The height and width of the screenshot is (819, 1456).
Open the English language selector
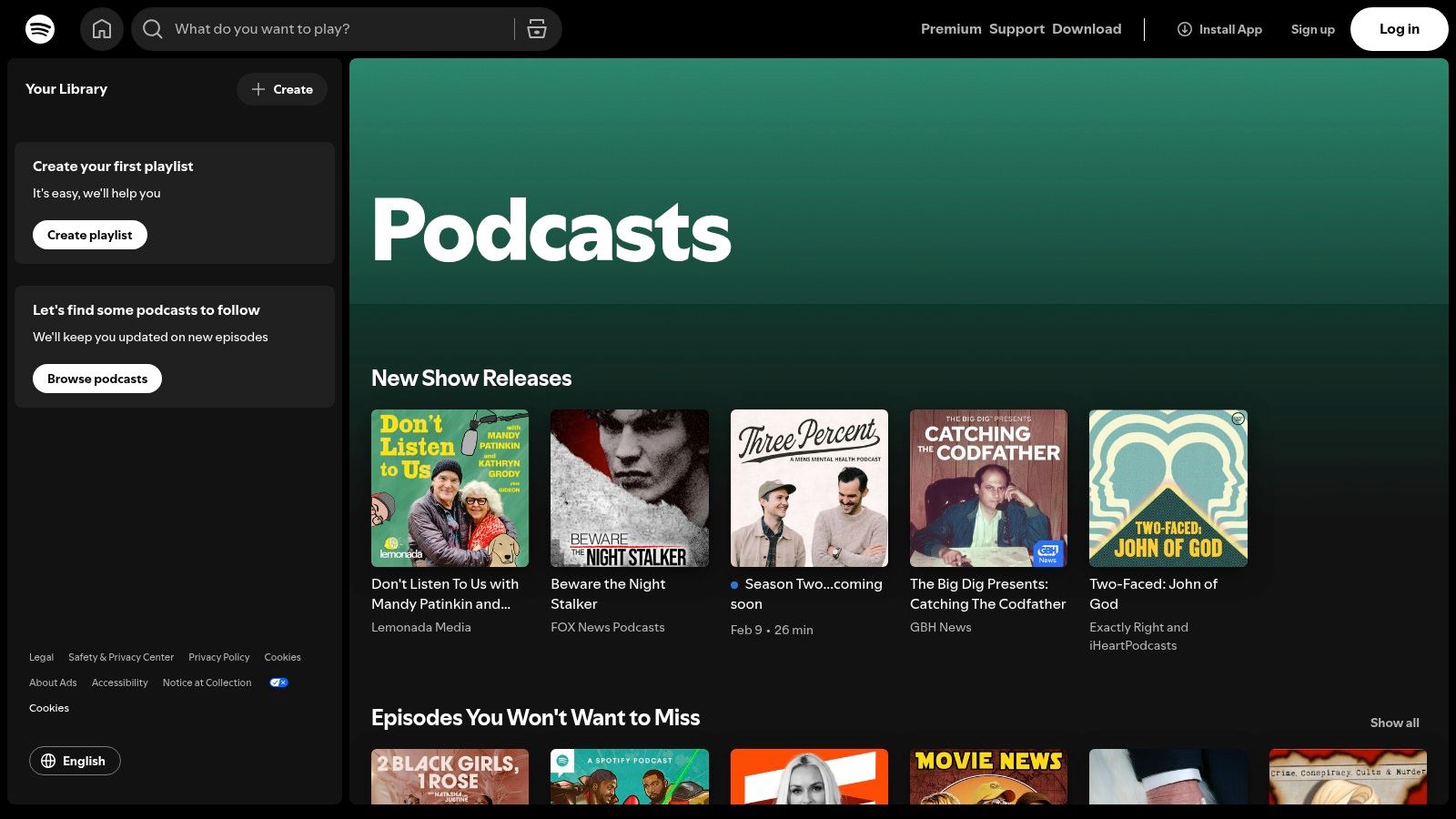coord(75,761)
